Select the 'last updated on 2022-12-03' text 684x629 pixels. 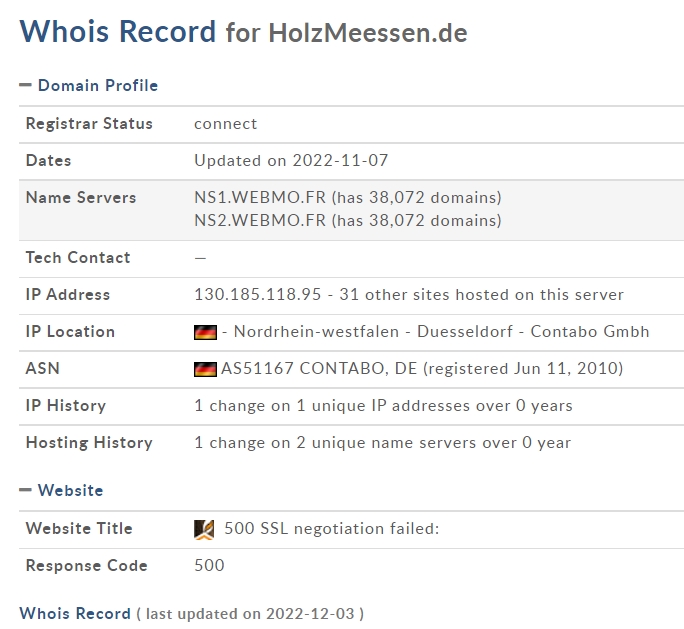pos(250,614)
